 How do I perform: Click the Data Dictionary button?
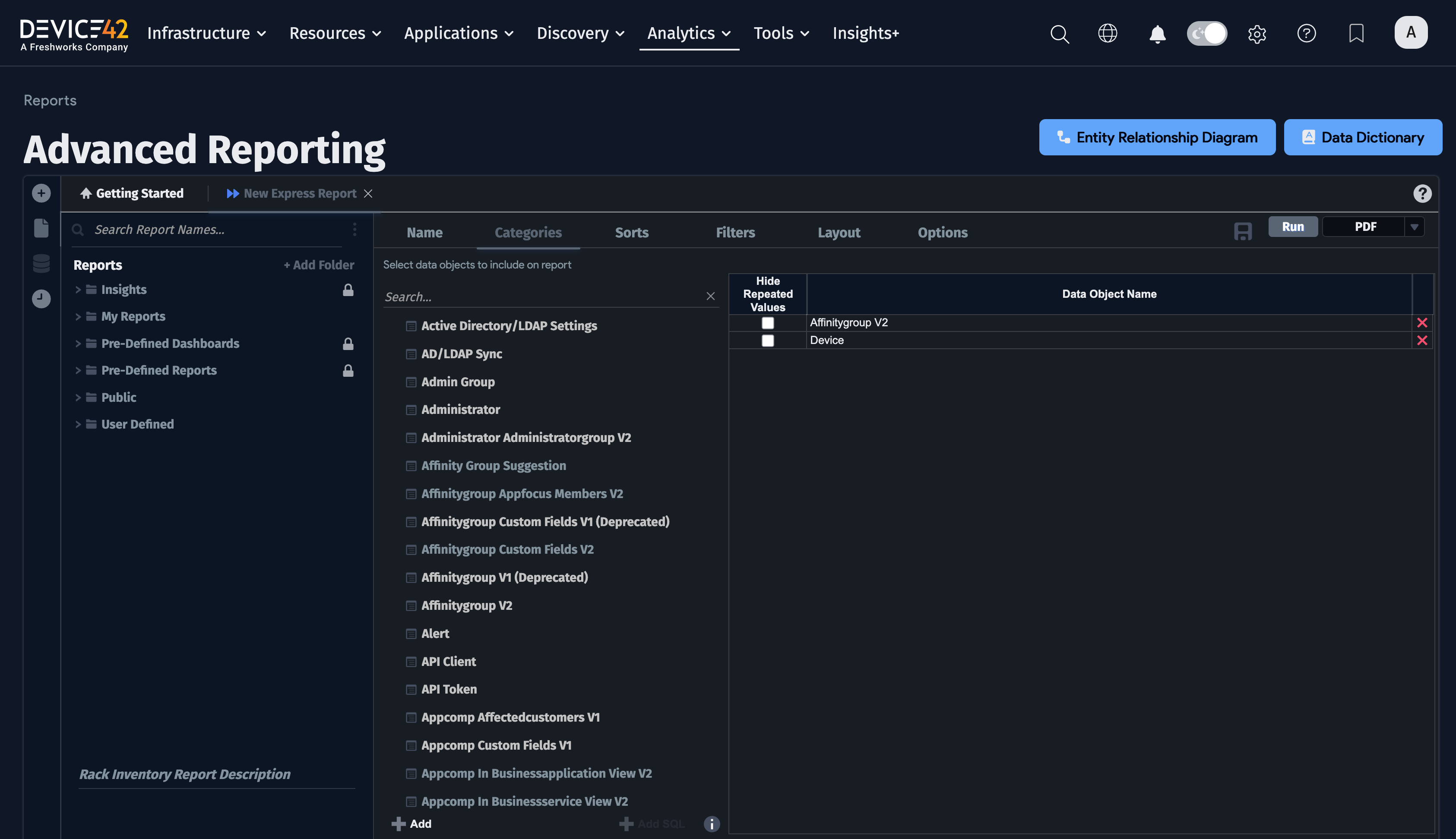coord(1363,137)
